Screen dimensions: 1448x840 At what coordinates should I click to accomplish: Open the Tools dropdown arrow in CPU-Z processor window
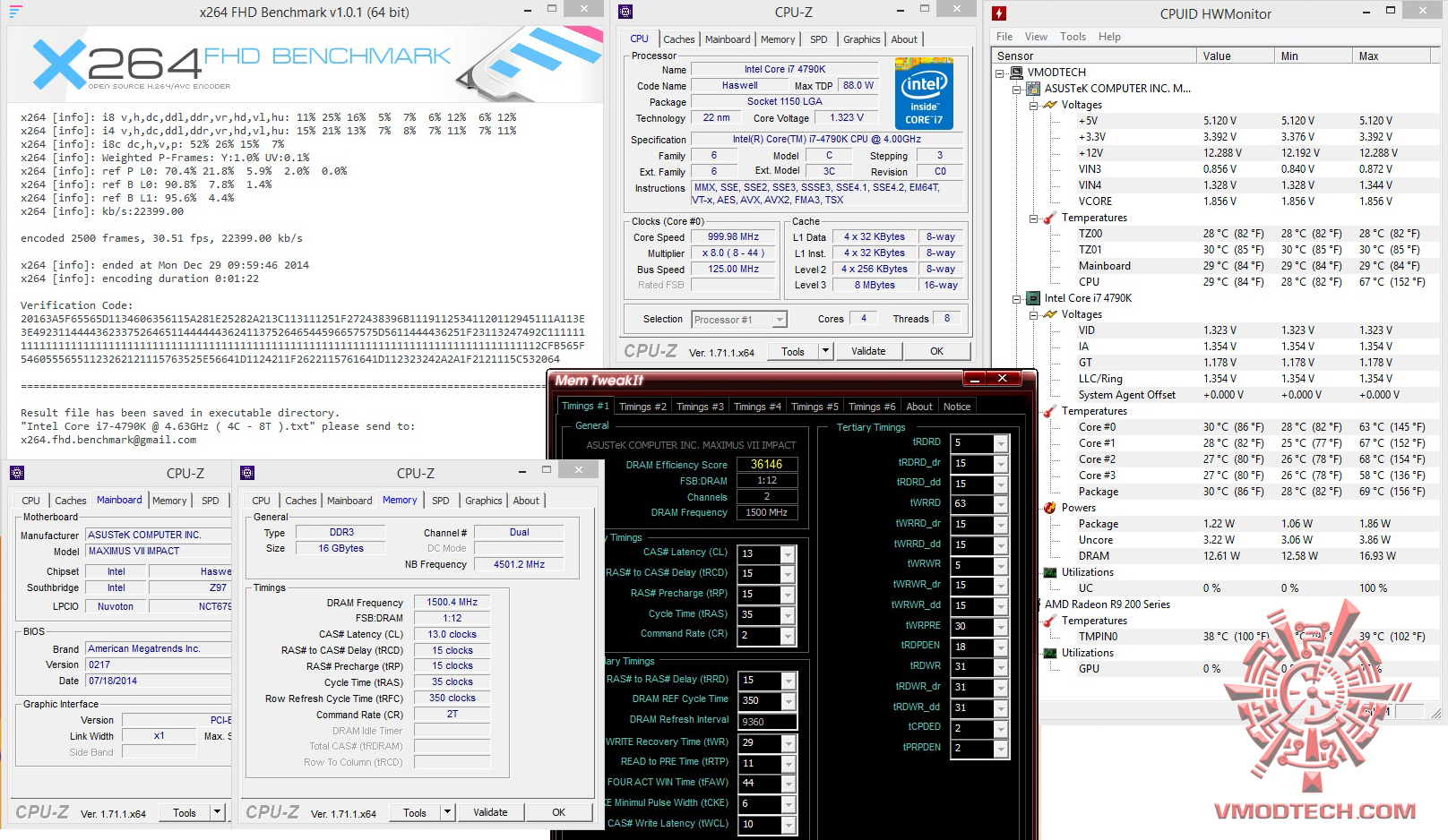click(x=826, y=351)
